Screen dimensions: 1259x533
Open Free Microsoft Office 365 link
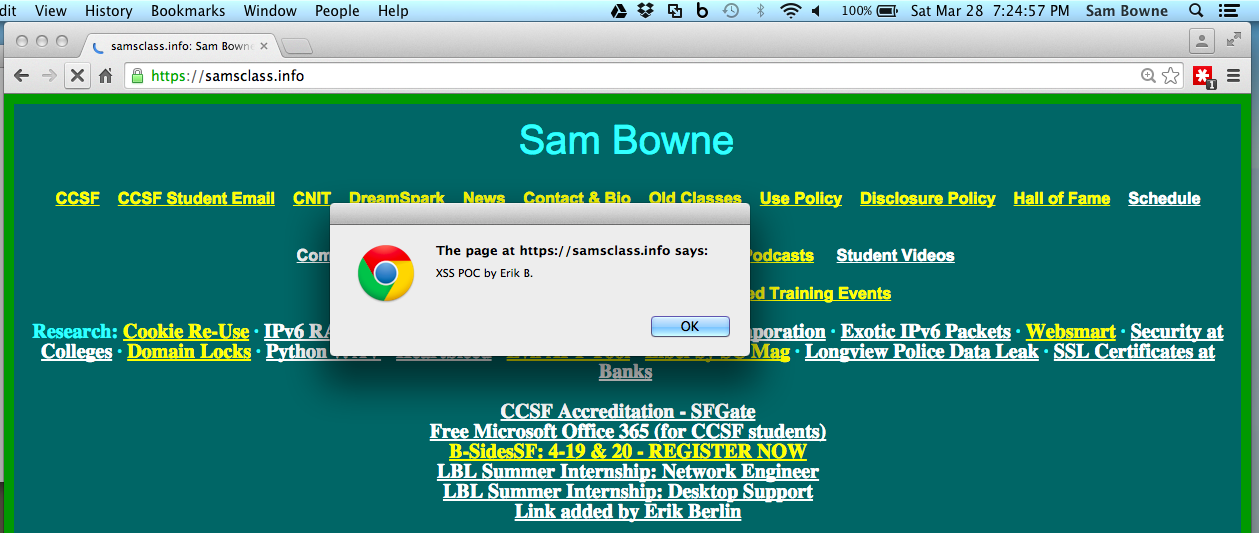(x=628, y=431)
